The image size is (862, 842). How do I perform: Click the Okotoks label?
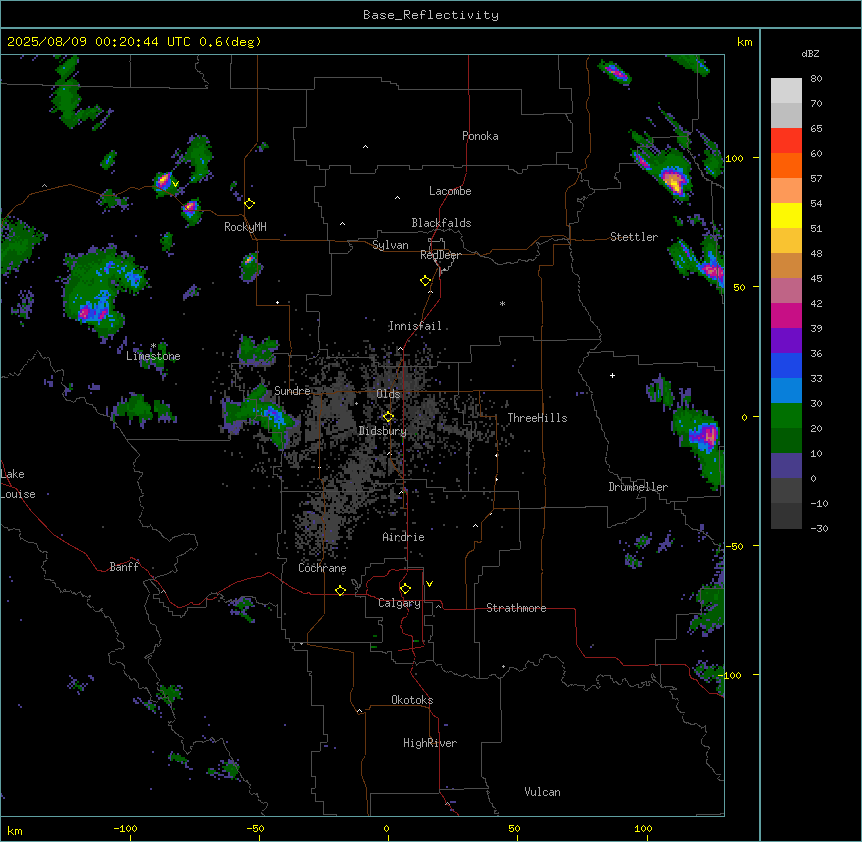(412, 700)
